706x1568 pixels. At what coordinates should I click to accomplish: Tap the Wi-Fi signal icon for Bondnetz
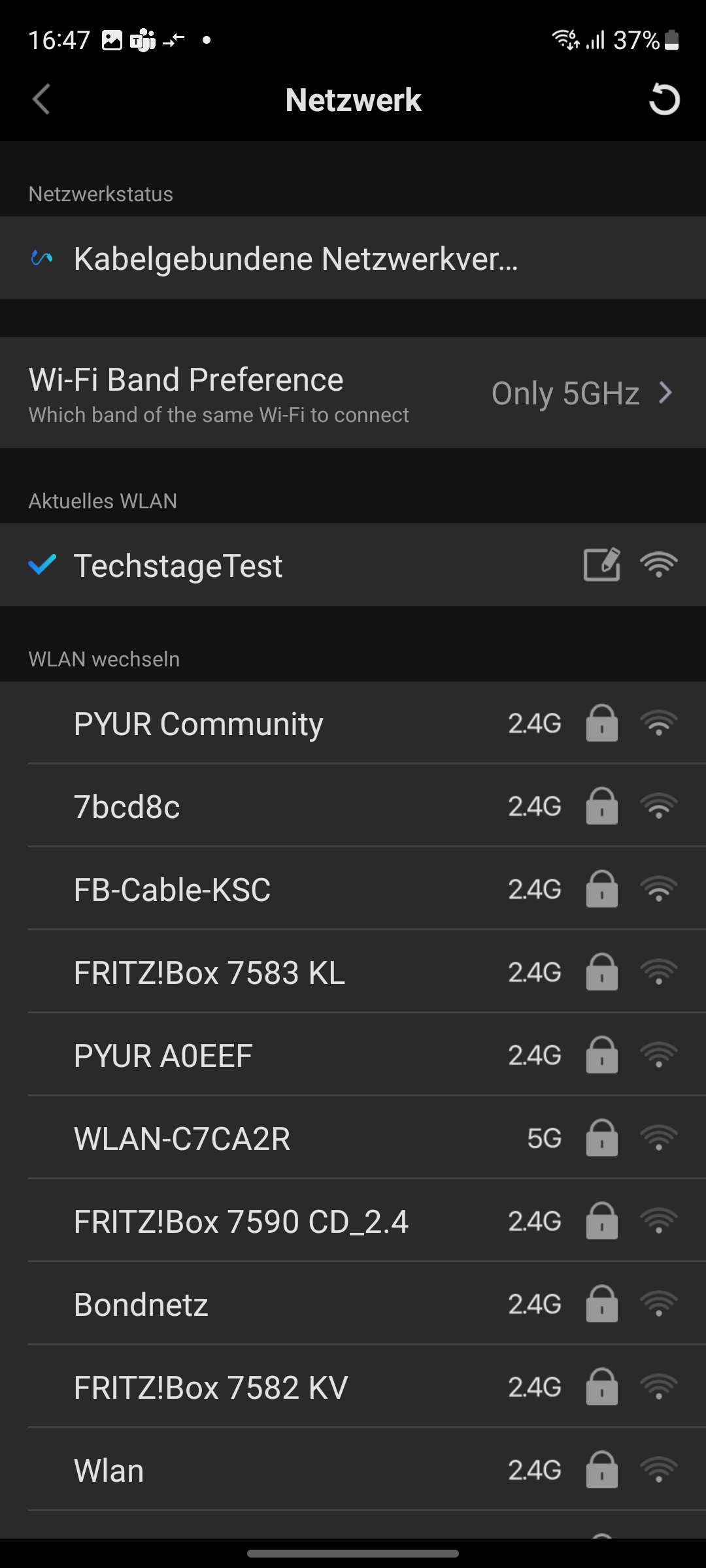(x=659, y=1304)
